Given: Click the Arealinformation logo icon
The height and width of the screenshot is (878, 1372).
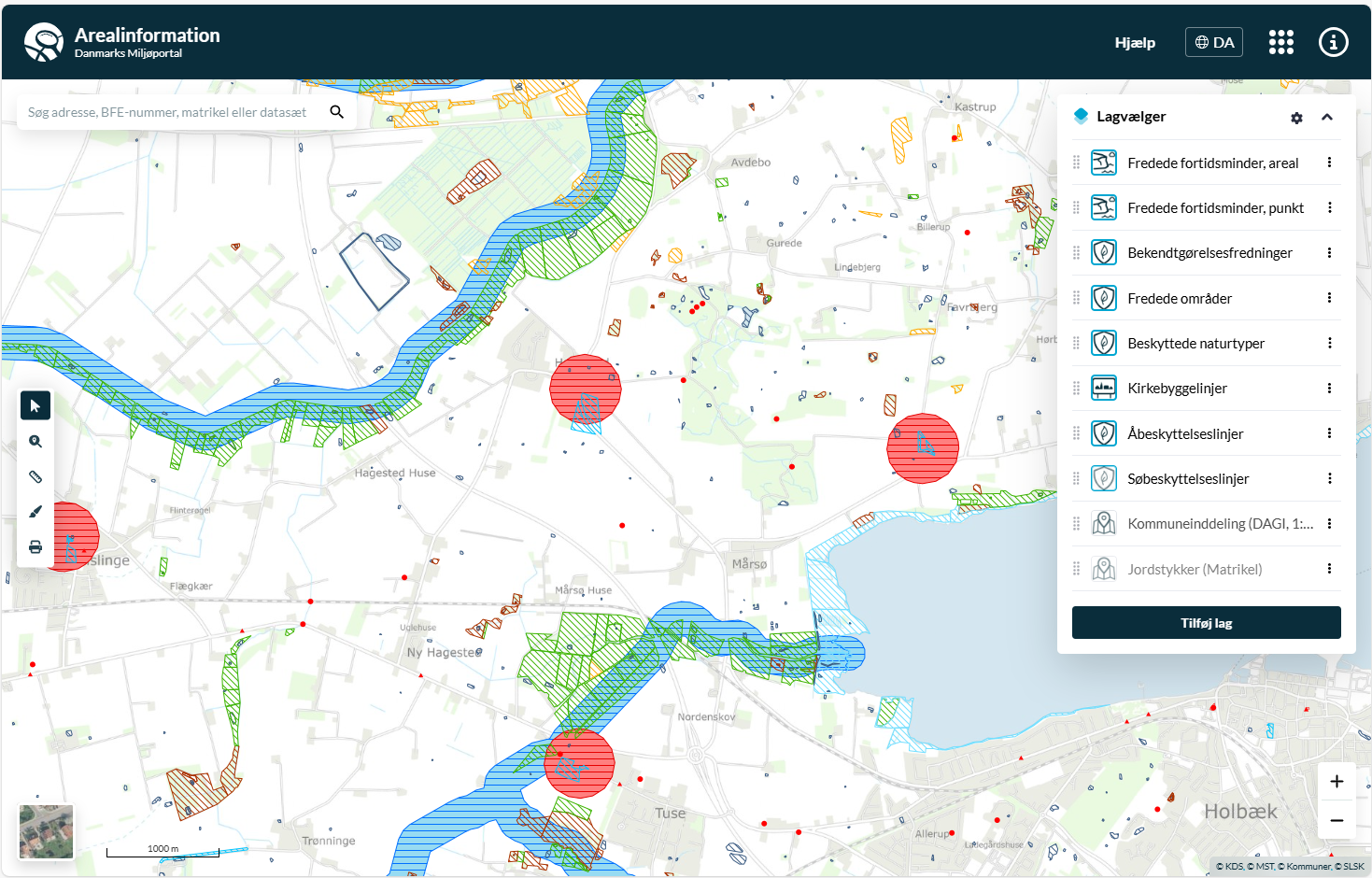Looking at the screenshot, I should (44, 42).
